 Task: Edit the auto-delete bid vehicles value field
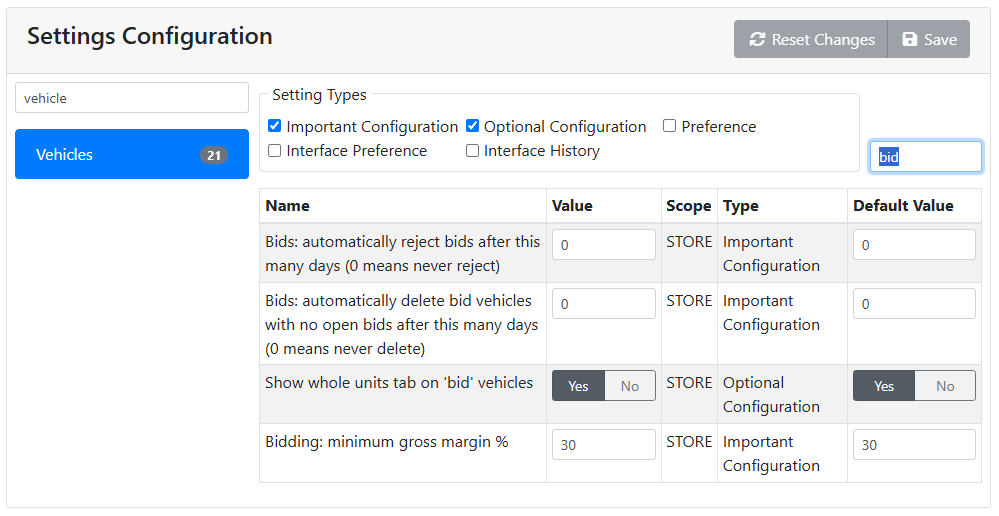[x=603, y=304]
